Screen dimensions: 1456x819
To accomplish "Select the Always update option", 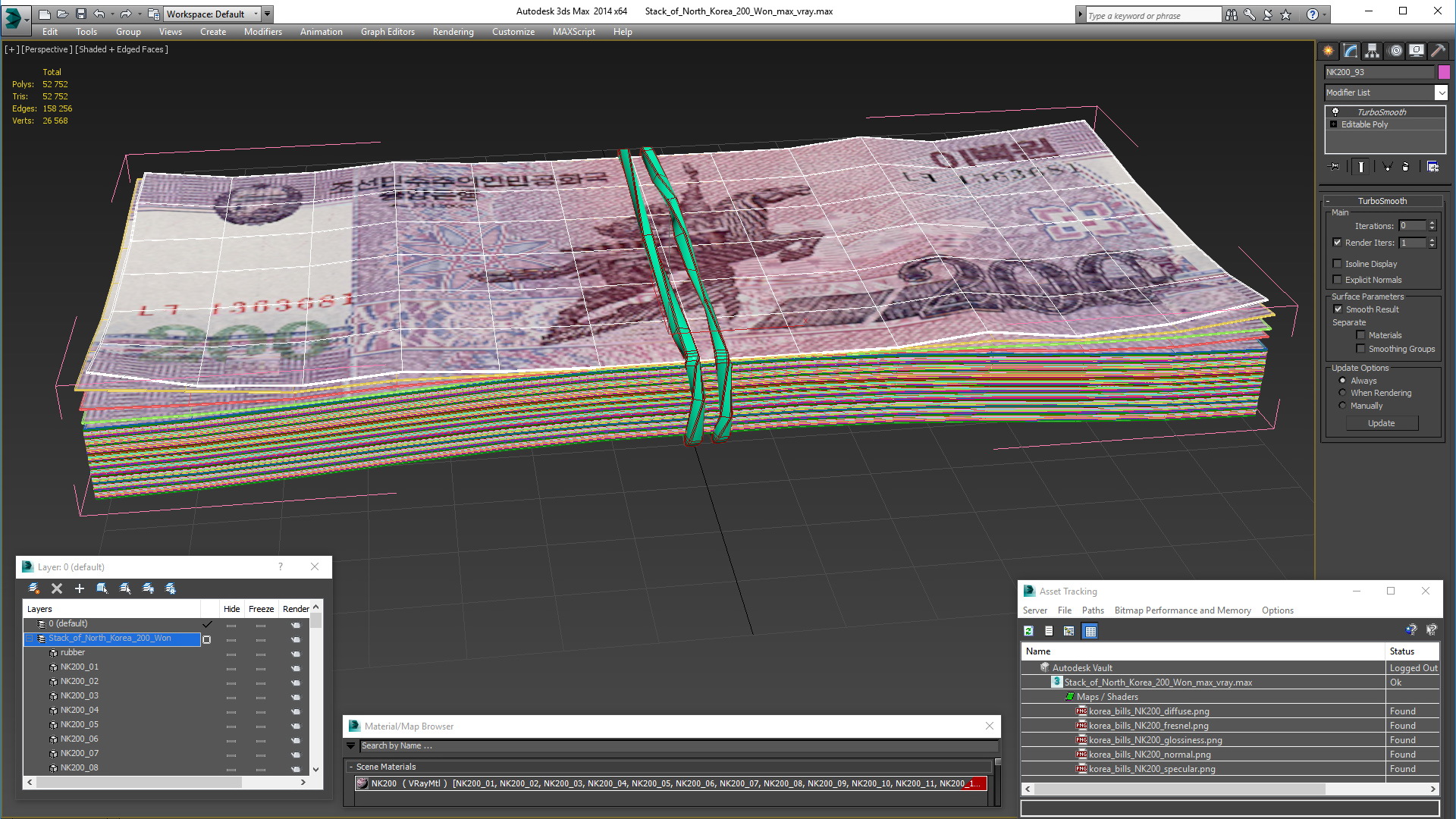I will point(1342,381).
